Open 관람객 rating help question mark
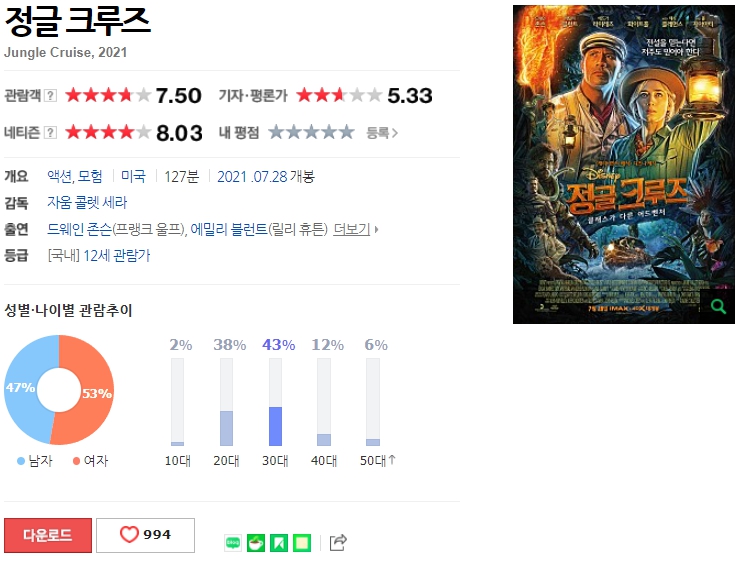Image resolution: width=738 pixels, height=563 pixels. pyautogui.click(x=50, y=96)
